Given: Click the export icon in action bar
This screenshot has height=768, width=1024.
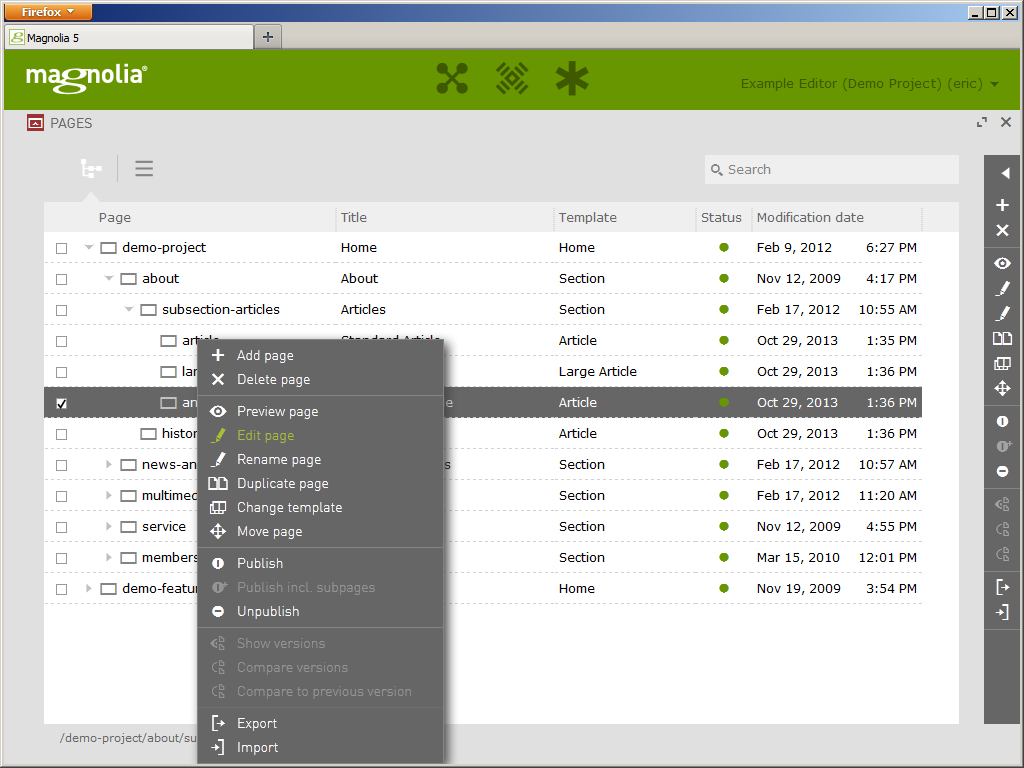Looking at the screenshot, I should click(x=1002, y=587).
